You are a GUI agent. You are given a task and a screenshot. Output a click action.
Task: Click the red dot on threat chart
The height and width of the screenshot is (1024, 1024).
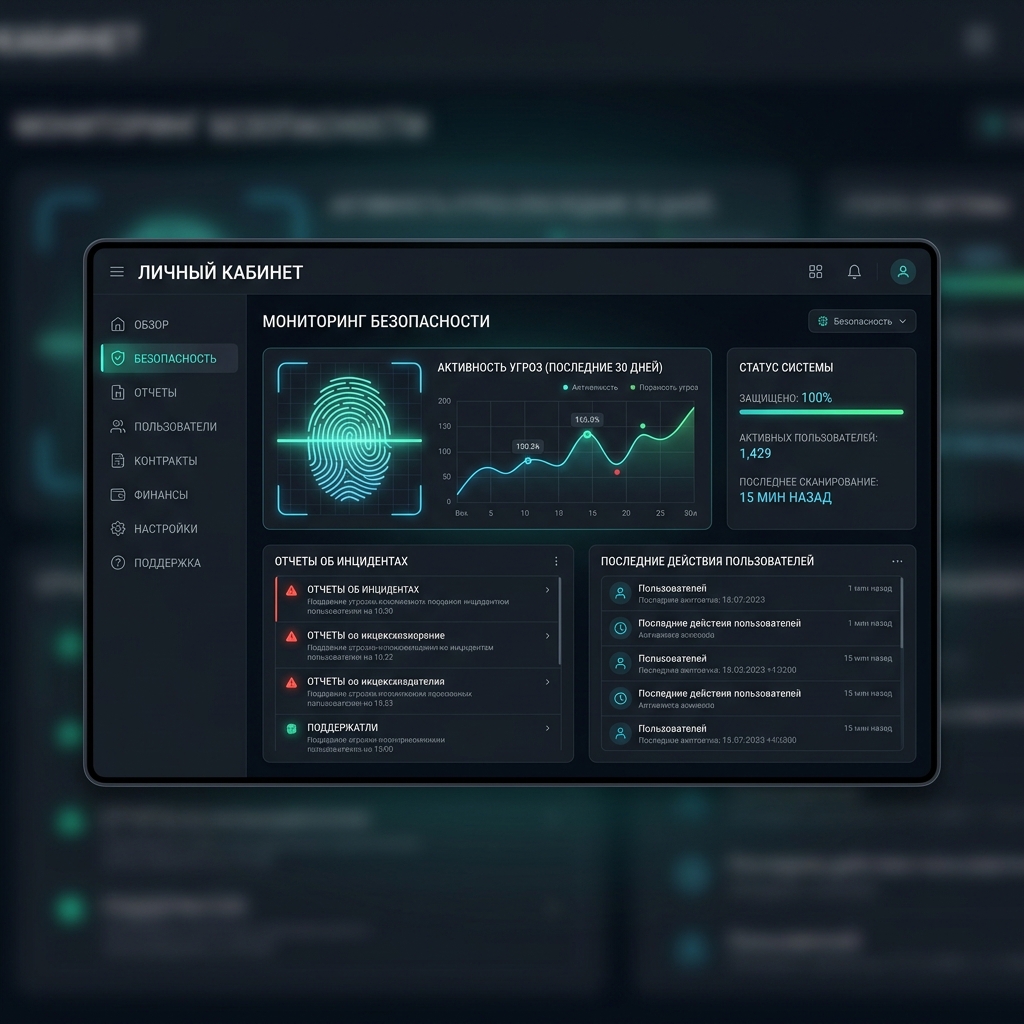pyautogui.click(x=617, y=472)
